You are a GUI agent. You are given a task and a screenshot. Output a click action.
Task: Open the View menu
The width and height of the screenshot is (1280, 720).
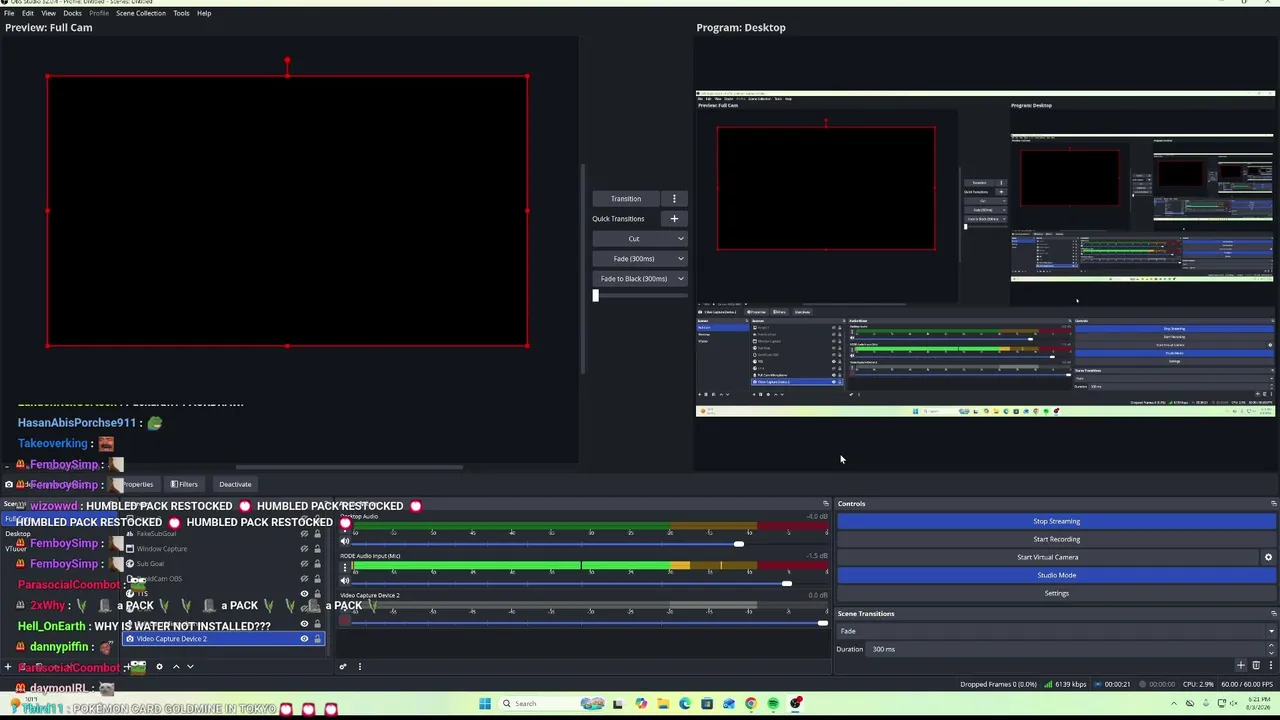click(x=48, y=13)
